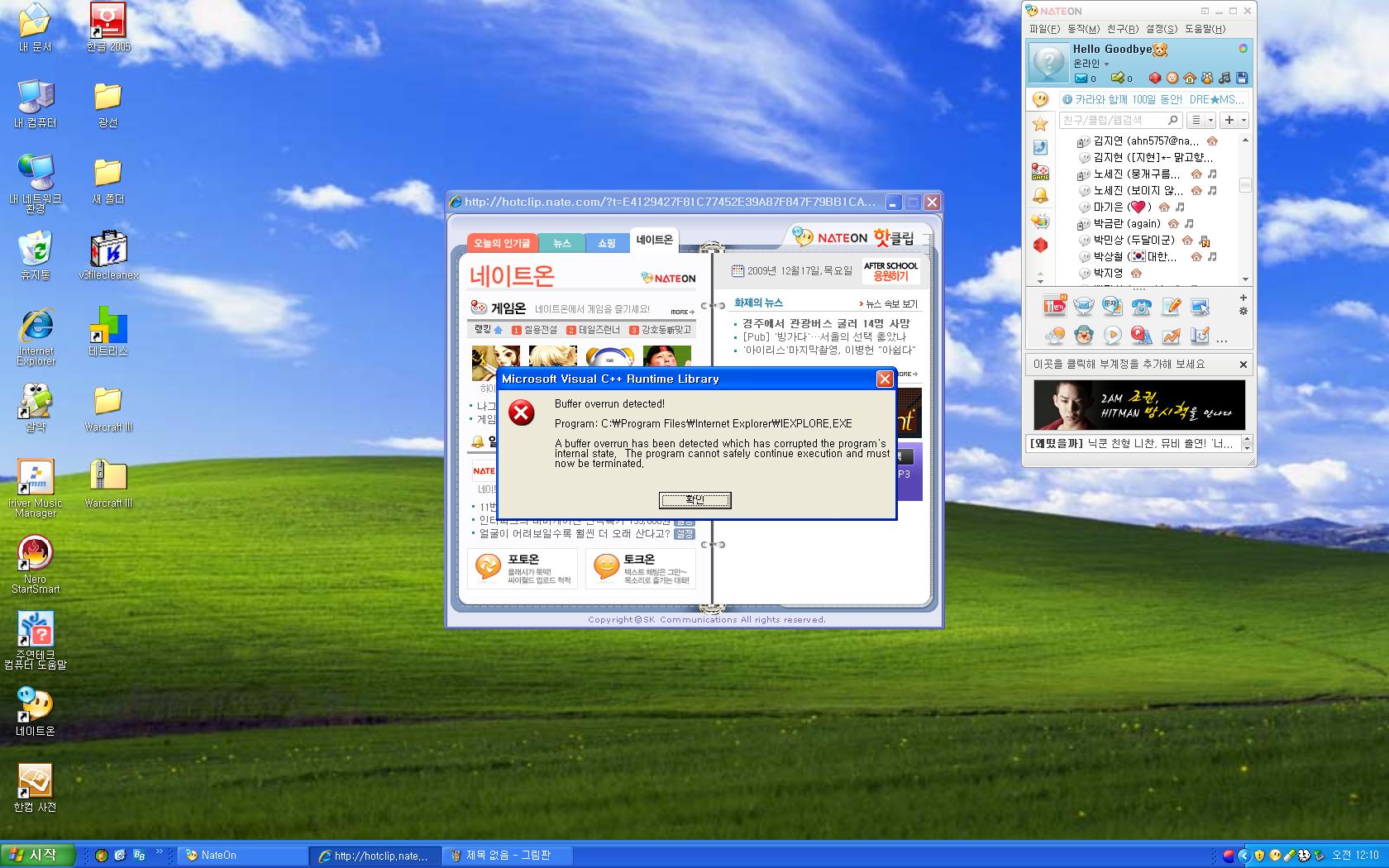Click the note message icon beside mail counter
The image size is (1389, 868).
point(1118,79)
